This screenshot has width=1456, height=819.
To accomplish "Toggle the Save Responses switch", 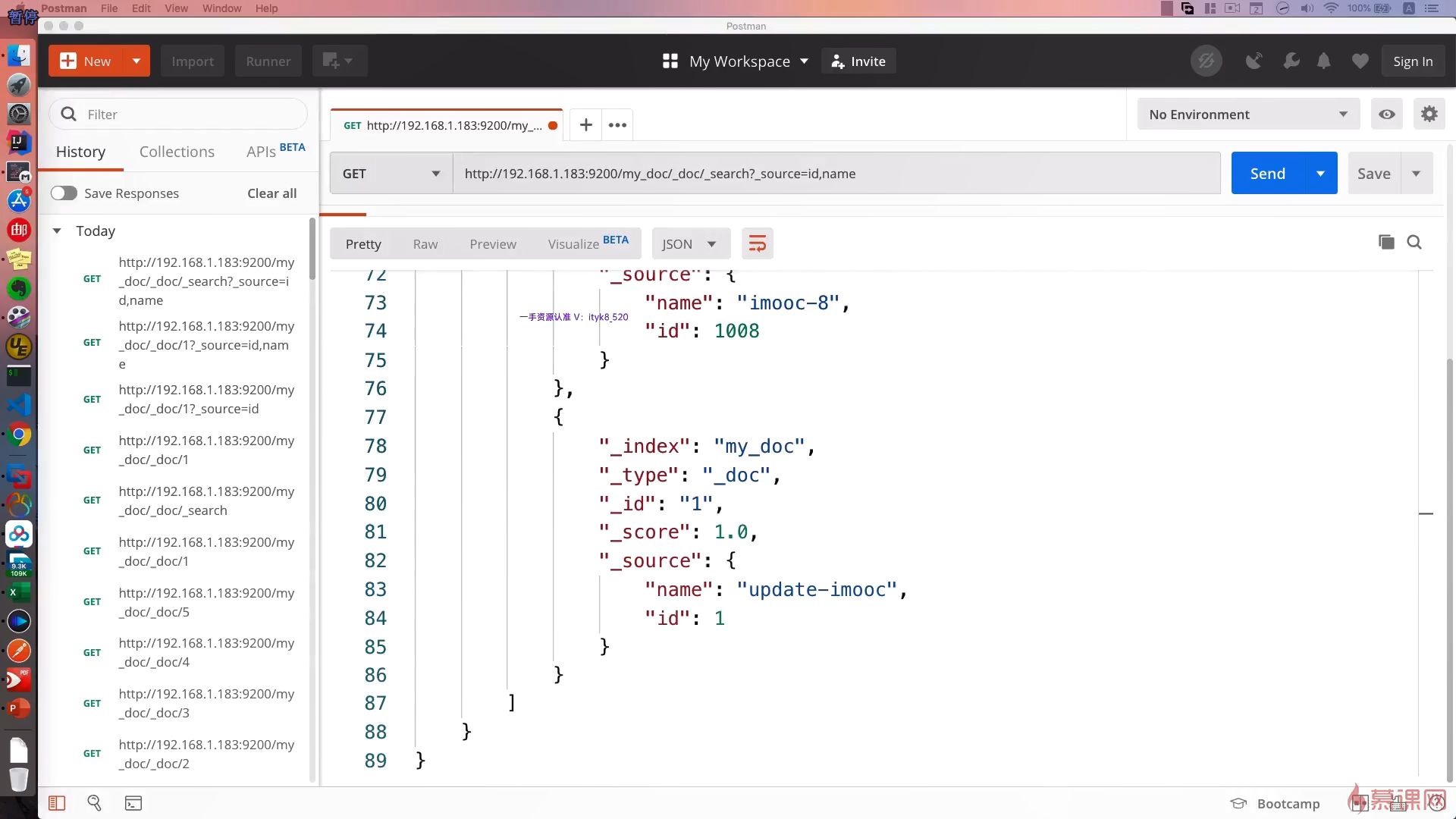I will point(64,193).
